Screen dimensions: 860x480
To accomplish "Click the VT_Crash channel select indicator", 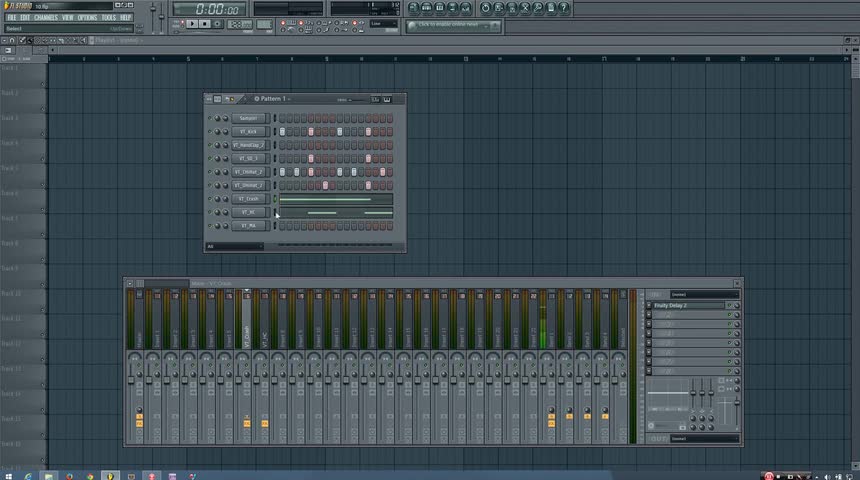I will pyautogui.click(x=275, y=198).
